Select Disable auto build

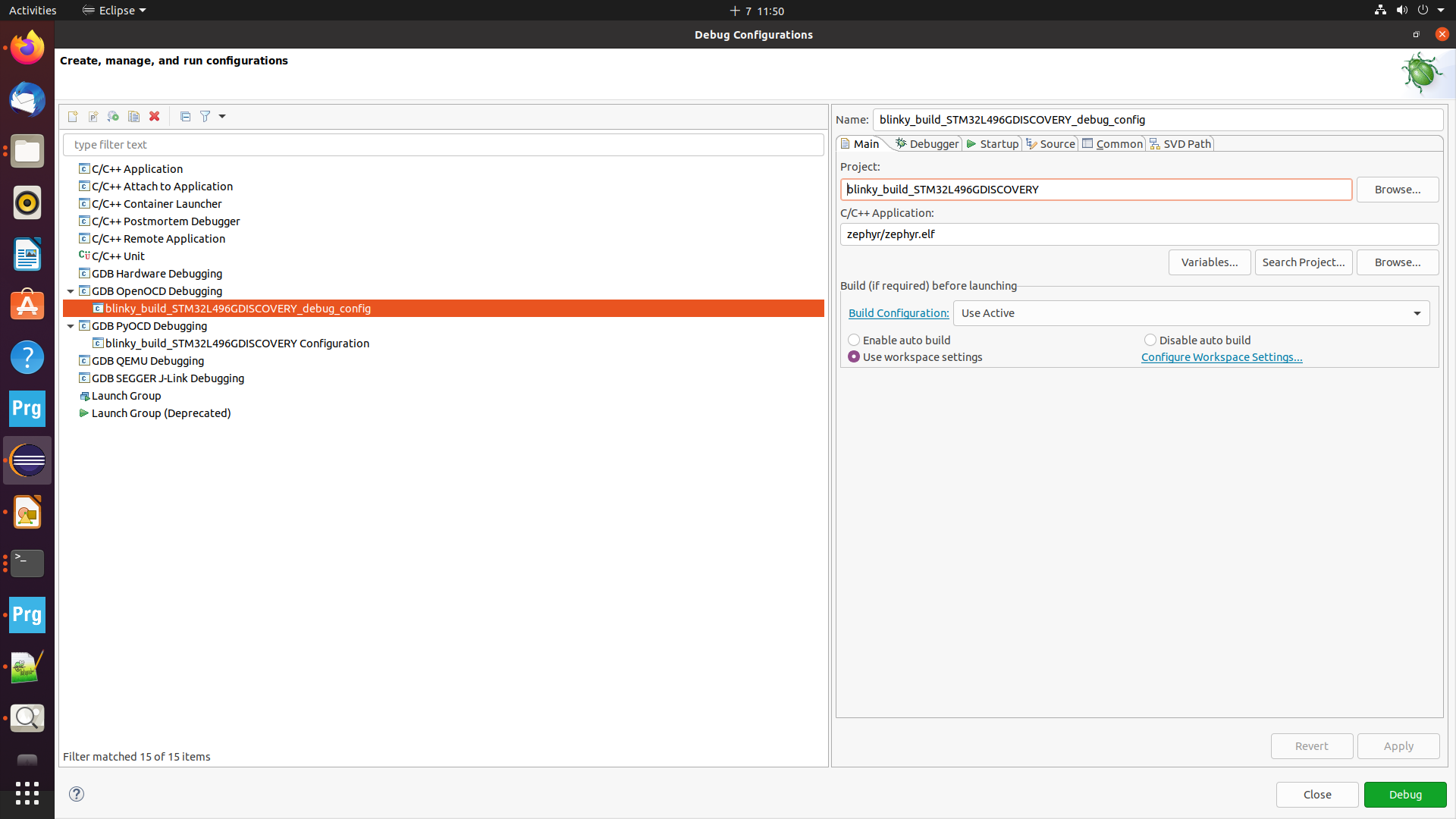1150,340
